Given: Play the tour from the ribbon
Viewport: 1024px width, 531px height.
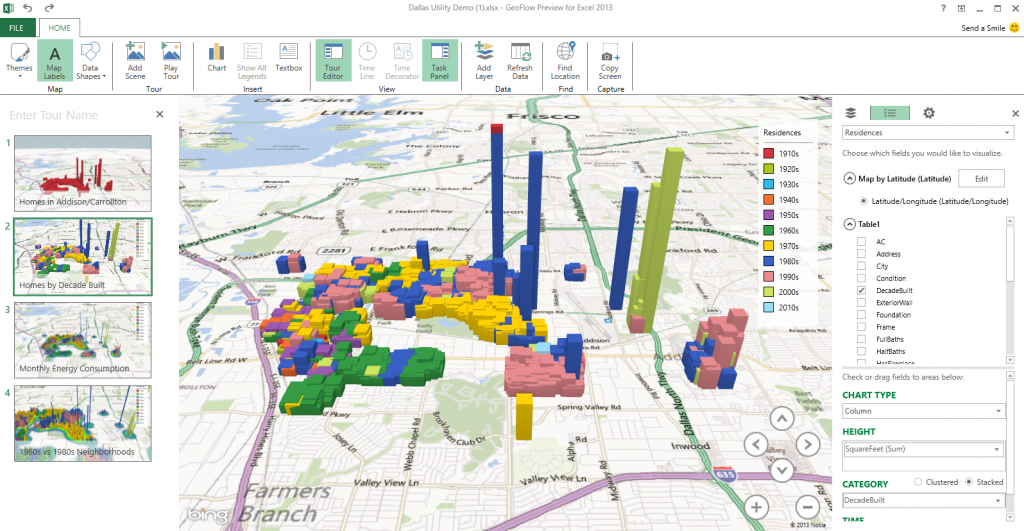Looking at the screenshot, I should (171, 61).
